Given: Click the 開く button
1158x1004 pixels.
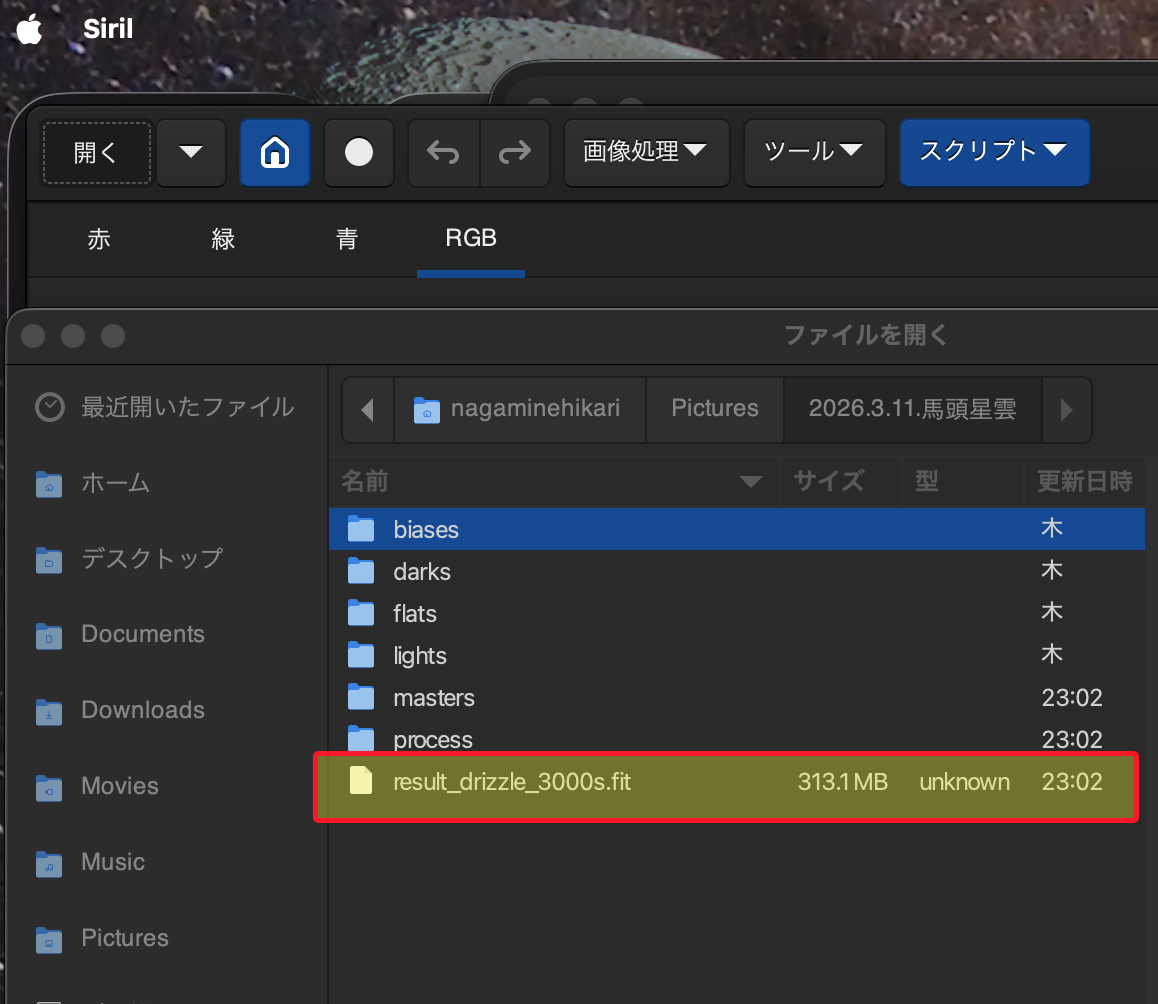Looking at the screenshot, I should click(96, 152).
